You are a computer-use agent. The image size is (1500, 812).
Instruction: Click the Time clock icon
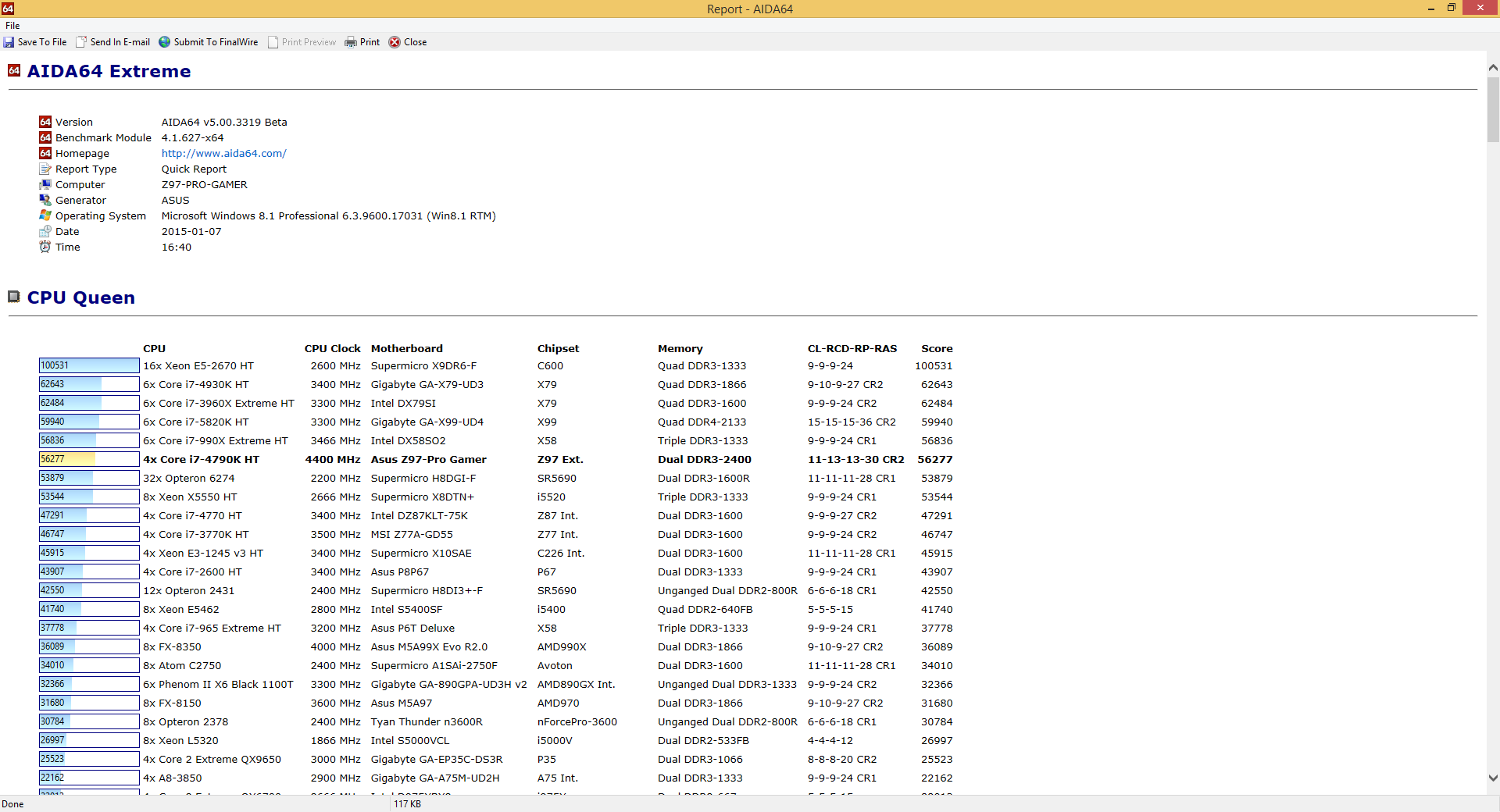(x=45, y=247)
